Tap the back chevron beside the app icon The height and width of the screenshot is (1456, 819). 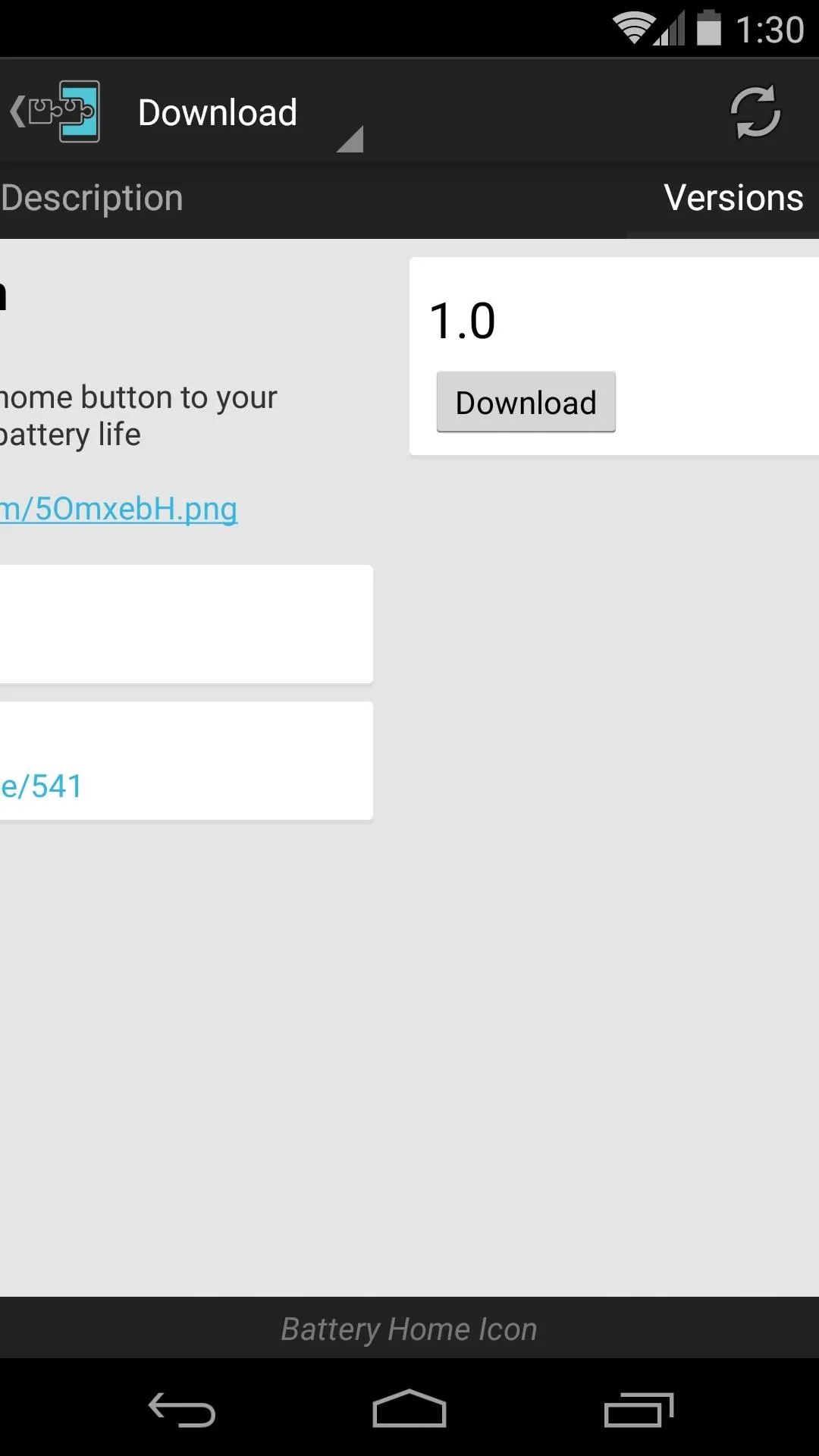(x=17, y=111)
